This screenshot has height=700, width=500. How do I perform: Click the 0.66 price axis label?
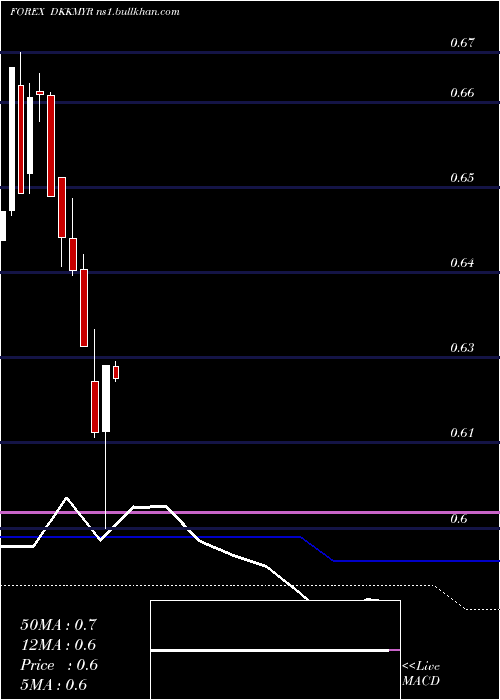coord(462,93)
